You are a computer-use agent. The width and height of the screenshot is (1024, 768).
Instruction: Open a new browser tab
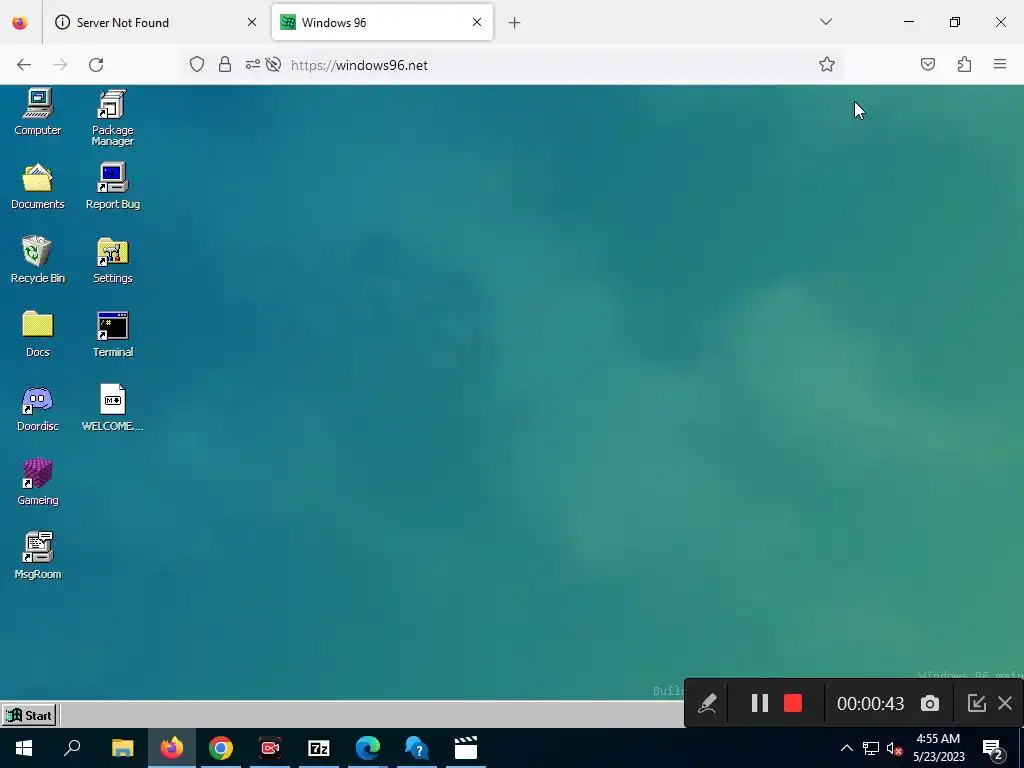point(515,23)
